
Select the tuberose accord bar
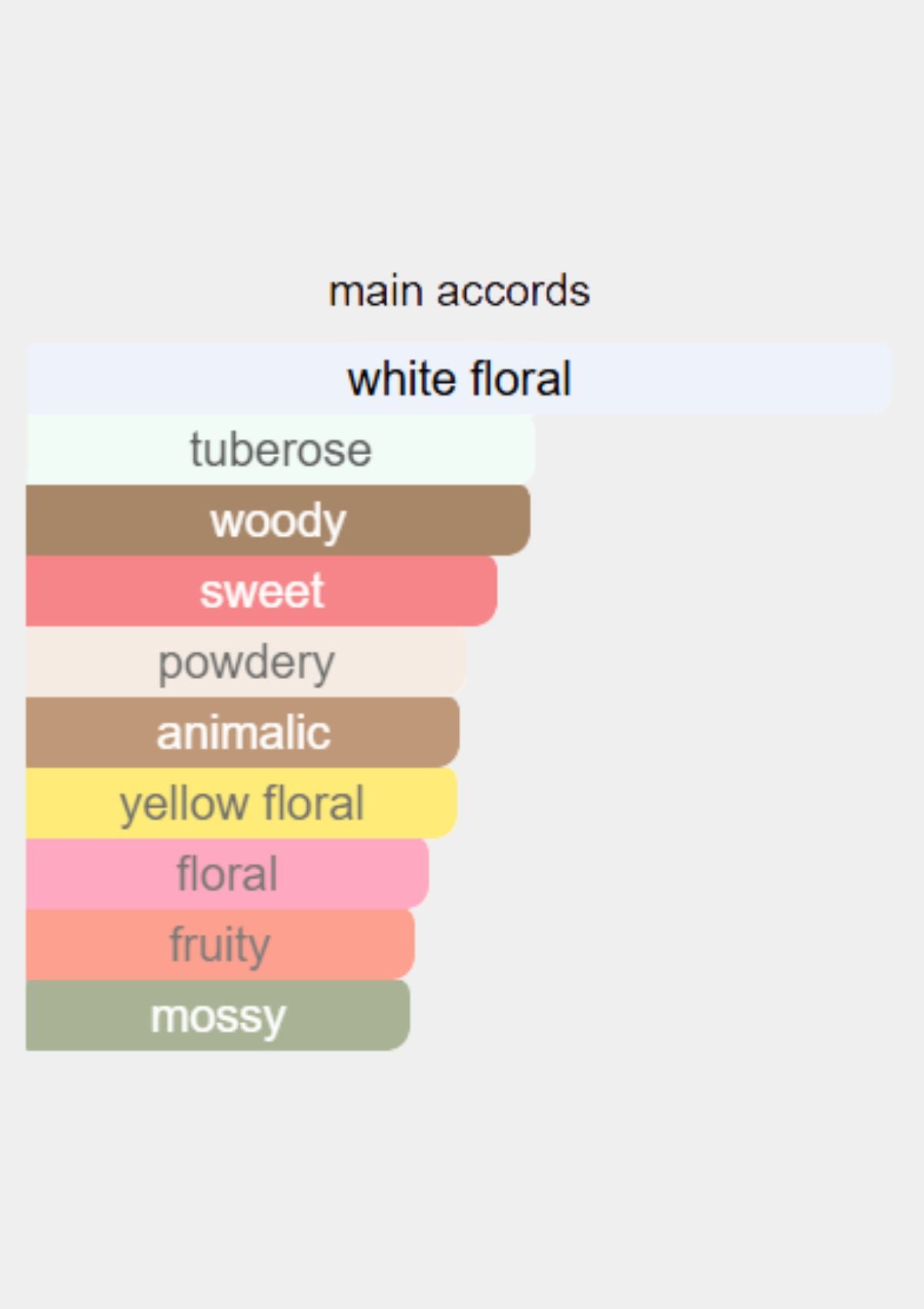point(280,449)
